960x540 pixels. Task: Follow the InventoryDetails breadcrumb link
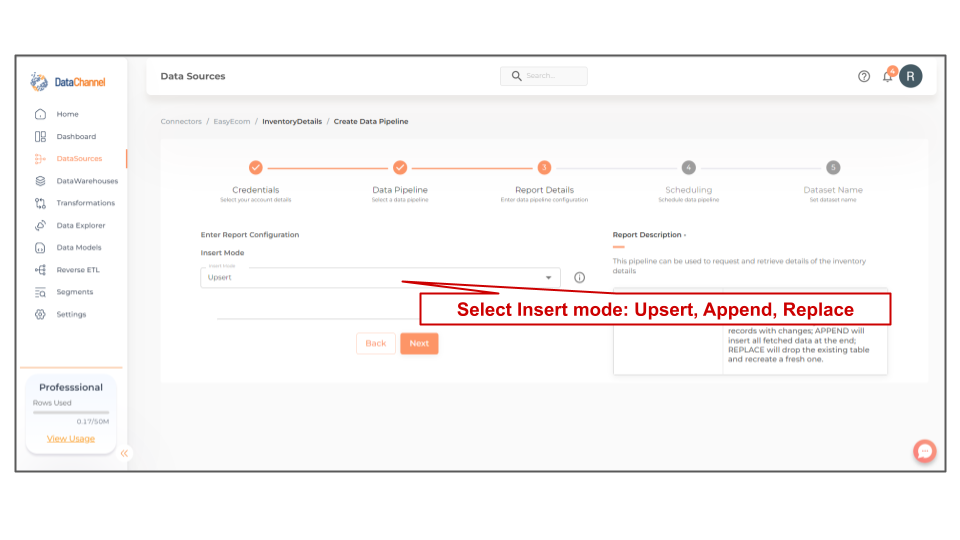pos(291,121)
